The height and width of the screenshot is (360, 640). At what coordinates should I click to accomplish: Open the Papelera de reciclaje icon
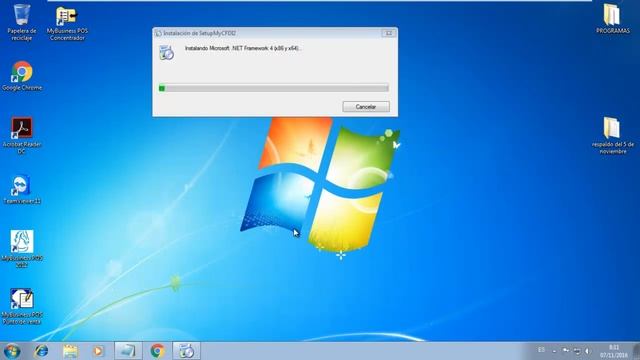tap(22, 21)
